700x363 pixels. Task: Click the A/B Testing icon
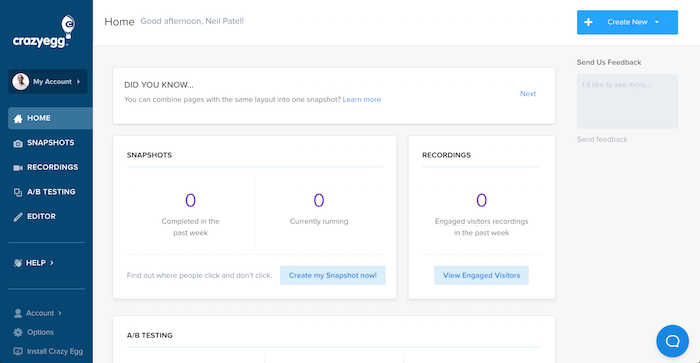point(18,192)
